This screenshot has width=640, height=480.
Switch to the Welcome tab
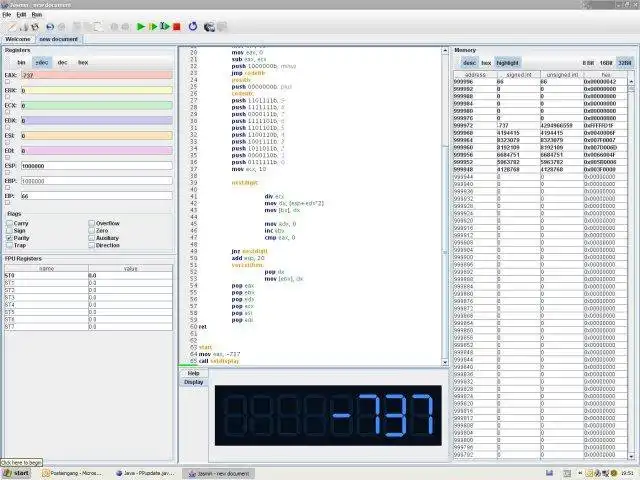pyautogui.click(x=18, y=39)
